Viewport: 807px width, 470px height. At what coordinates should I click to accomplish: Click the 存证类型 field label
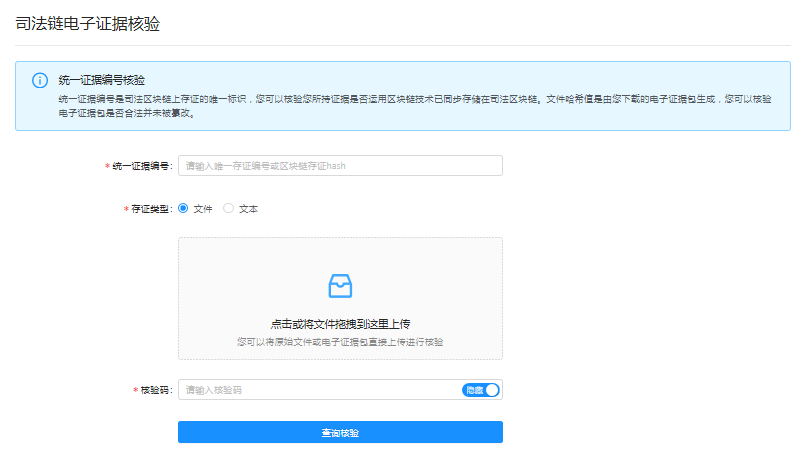(150, 208)
